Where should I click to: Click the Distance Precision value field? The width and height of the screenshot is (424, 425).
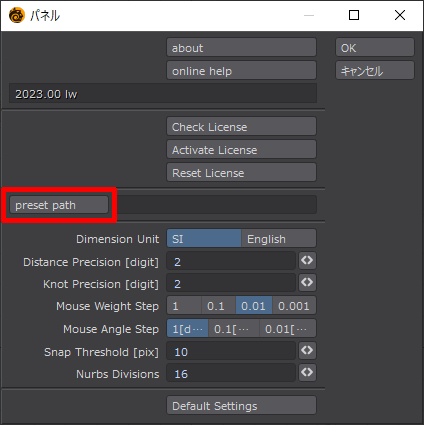(x=231, y=261)
